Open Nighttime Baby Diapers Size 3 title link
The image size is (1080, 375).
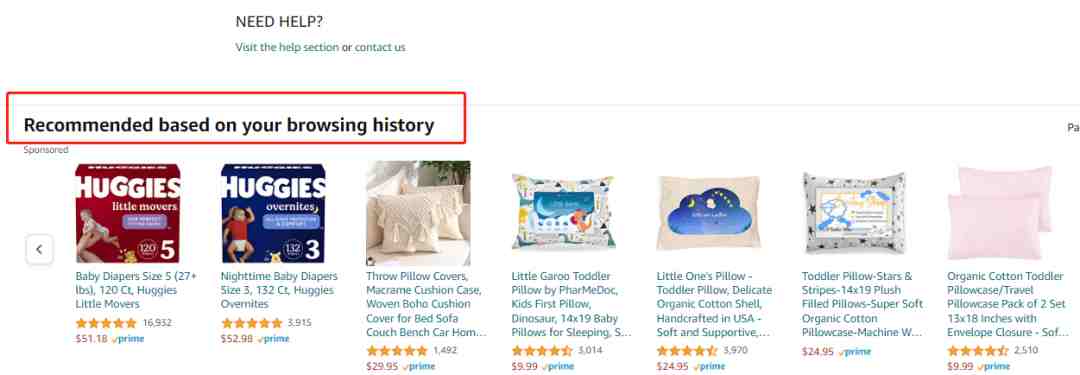(280, 290)
